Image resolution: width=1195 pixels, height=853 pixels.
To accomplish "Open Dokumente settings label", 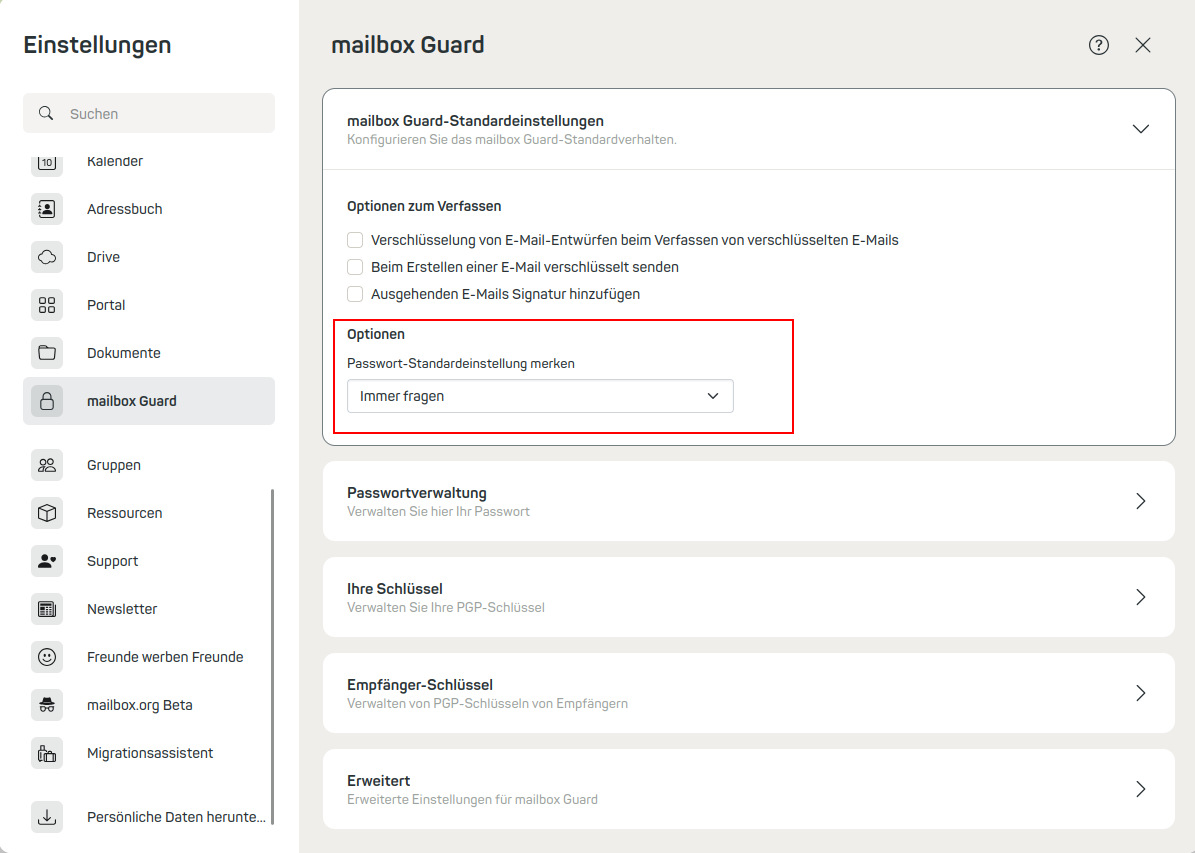I will click(123, 353).
